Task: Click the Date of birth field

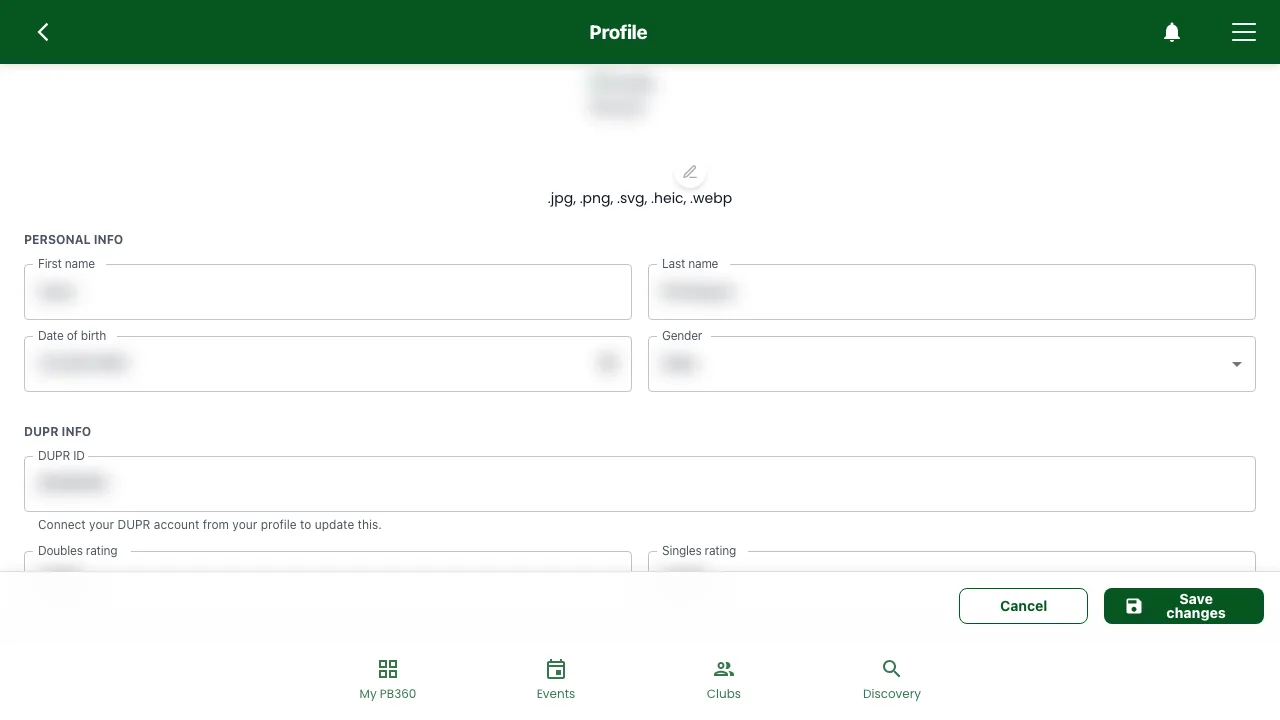Action: click(328, 364)
